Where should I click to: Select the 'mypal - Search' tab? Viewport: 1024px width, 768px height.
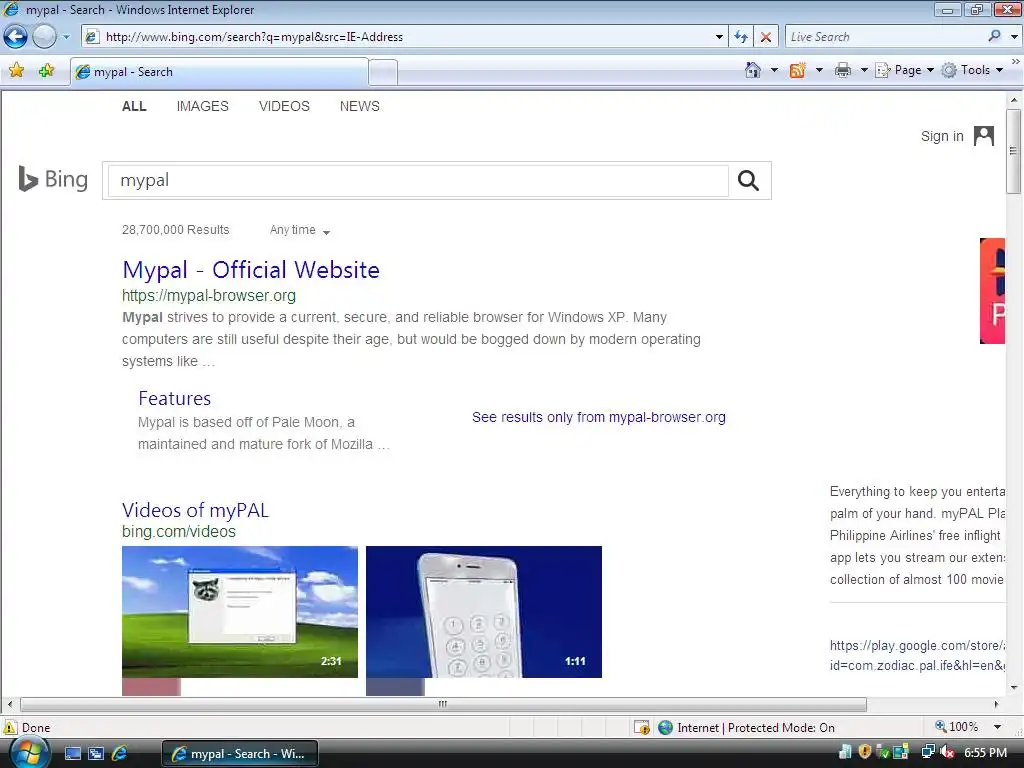click(219, 72)
